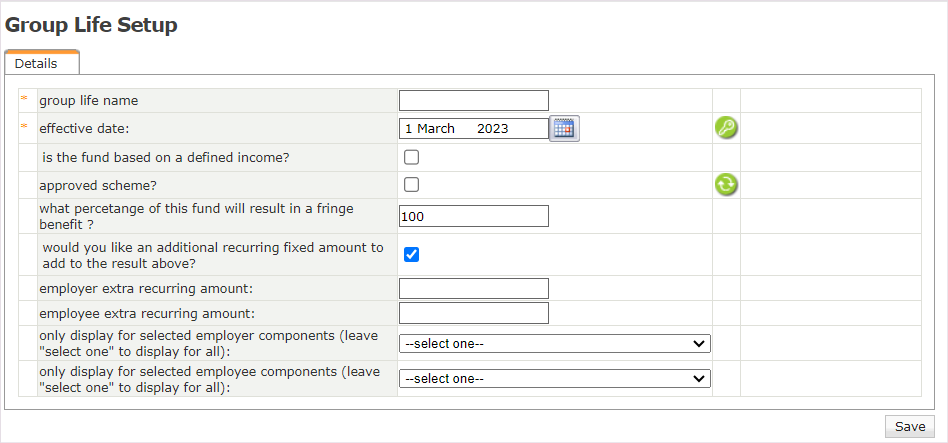
Task: Click the asterisk beside group life name
Action: (24, 100)
